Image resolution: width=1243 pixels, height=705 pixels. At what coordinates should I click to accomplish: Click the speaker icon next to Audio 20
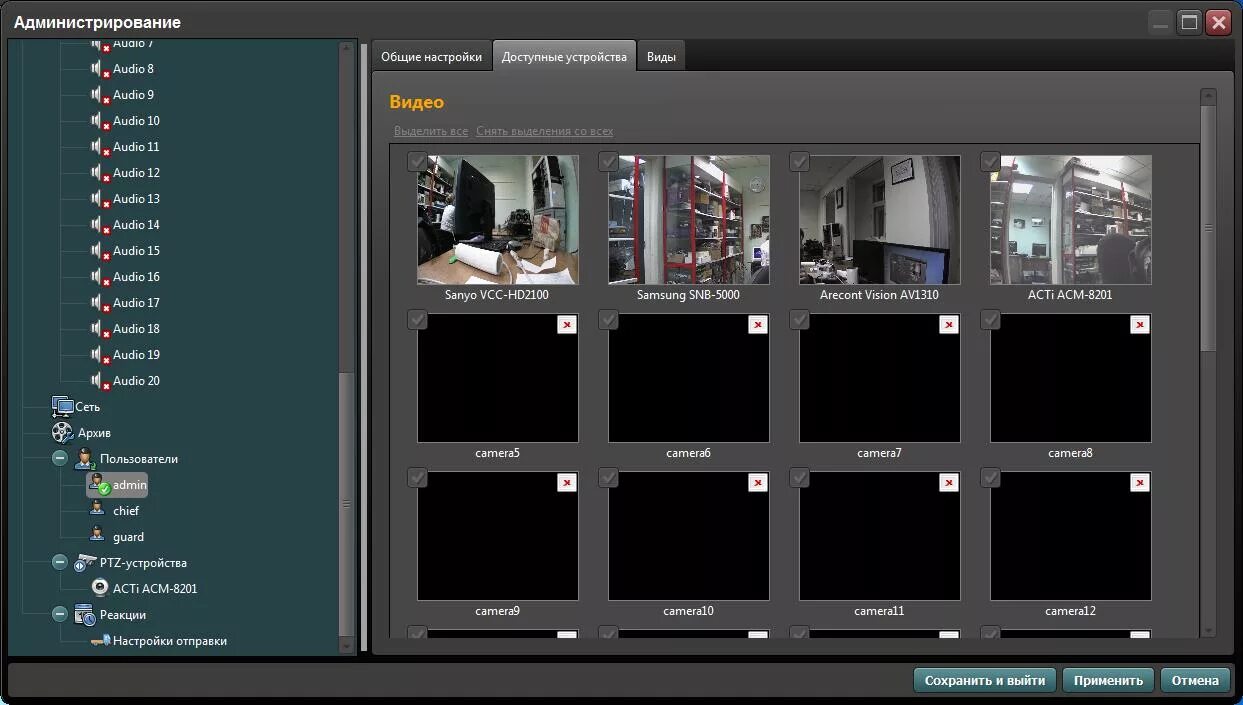tap(99, 381)
